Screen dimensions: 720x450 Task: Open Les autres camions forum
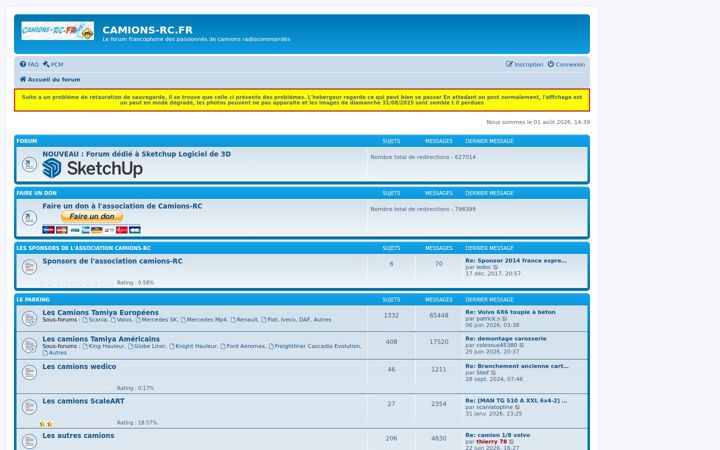[x=78, y=435]
